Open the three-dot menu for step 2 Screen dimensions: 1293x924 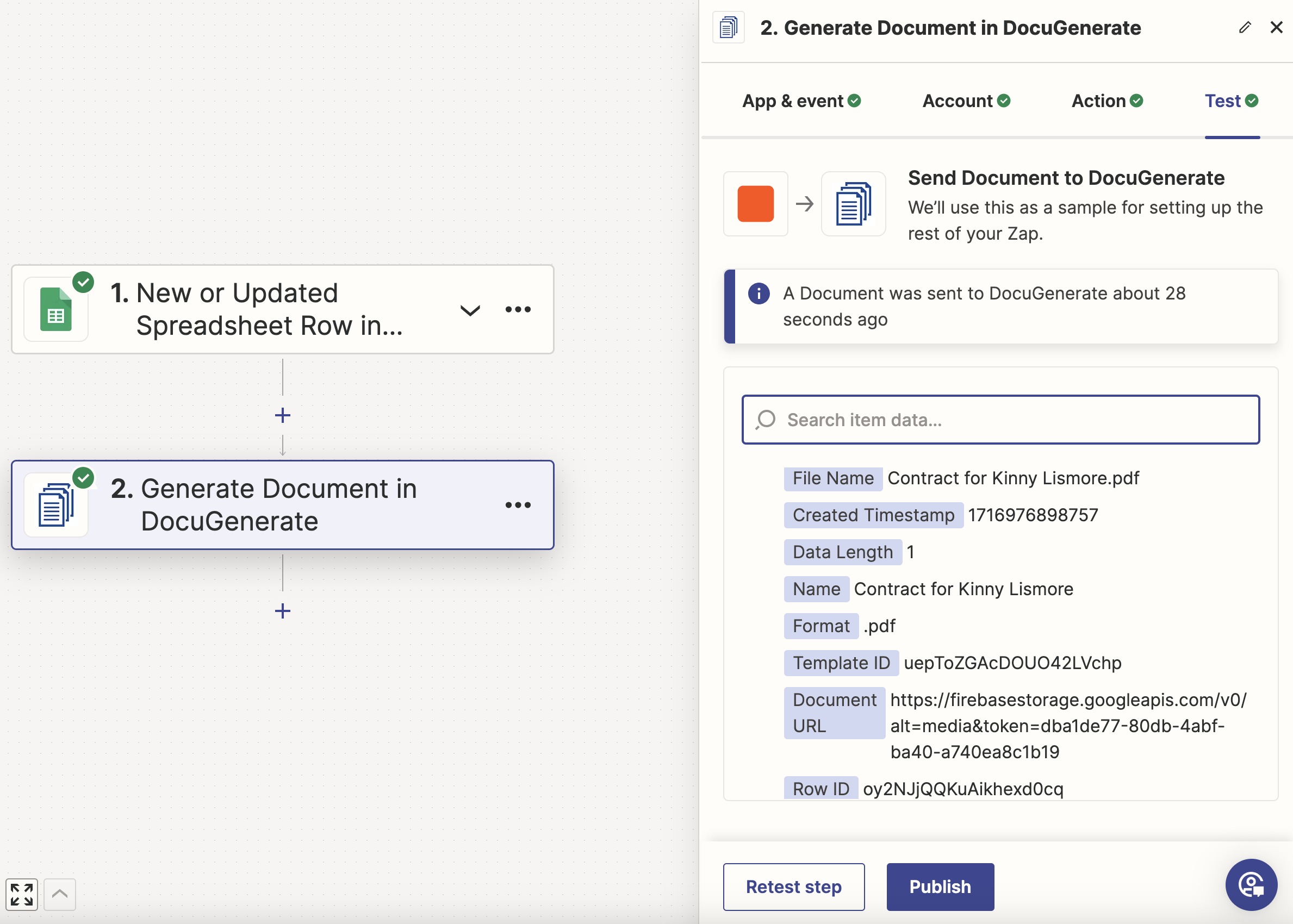click(x=518, y=505)
